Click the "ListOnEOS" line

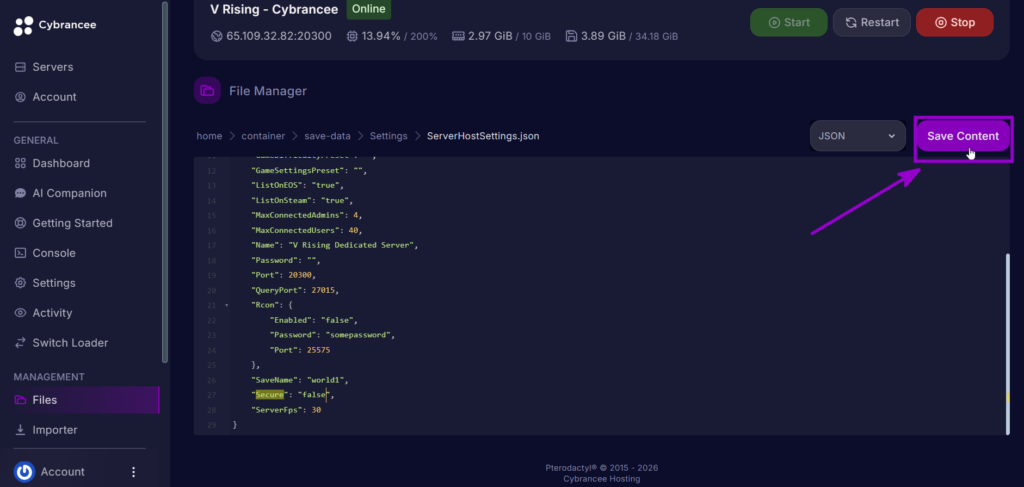(x=298, y=185)
